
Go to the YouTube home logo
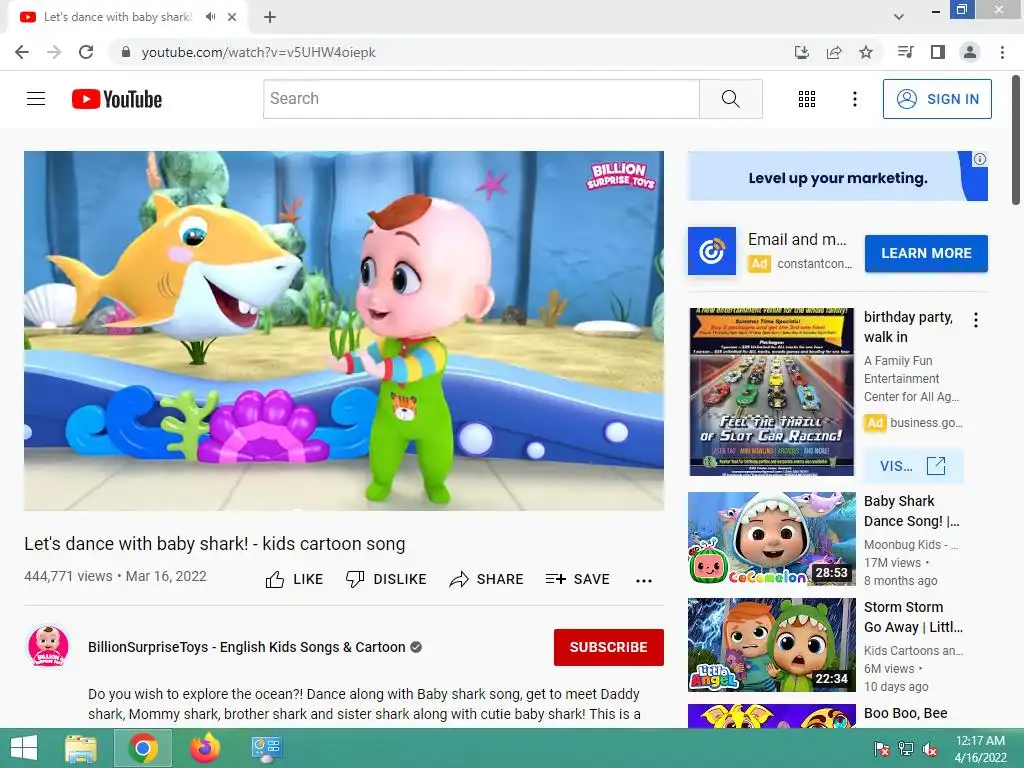117,99
